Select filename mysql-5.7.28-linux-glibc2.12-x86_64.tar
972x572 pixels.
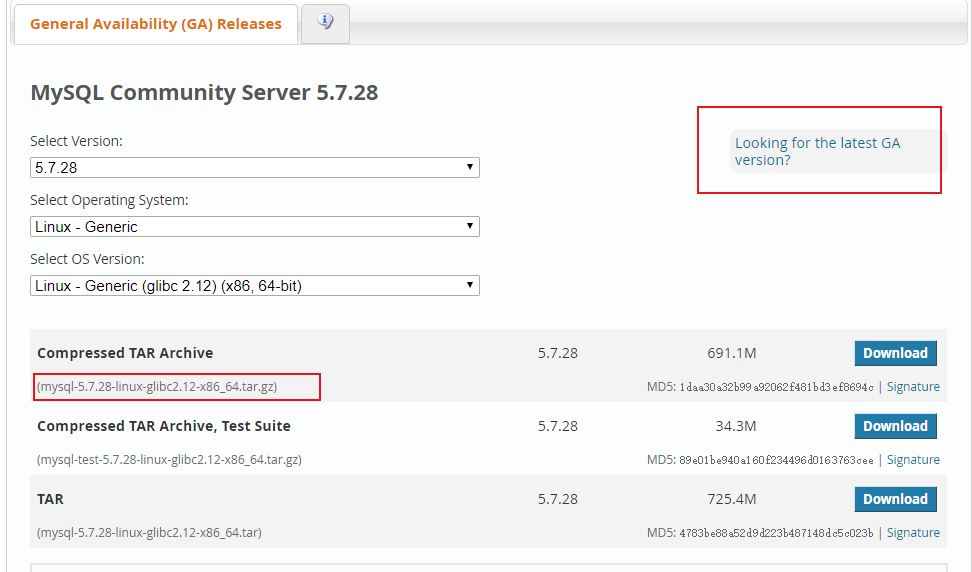pos(149,533)
